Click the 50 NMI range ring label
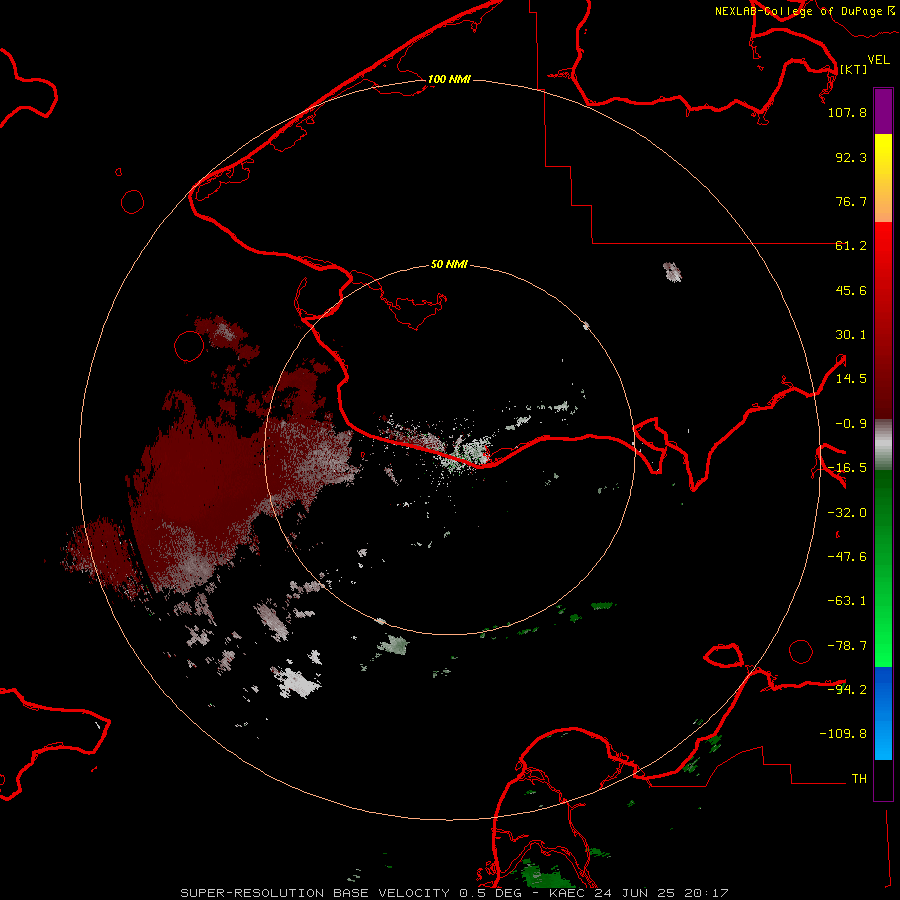Screen dimensions: 900x900 point(449,264)
